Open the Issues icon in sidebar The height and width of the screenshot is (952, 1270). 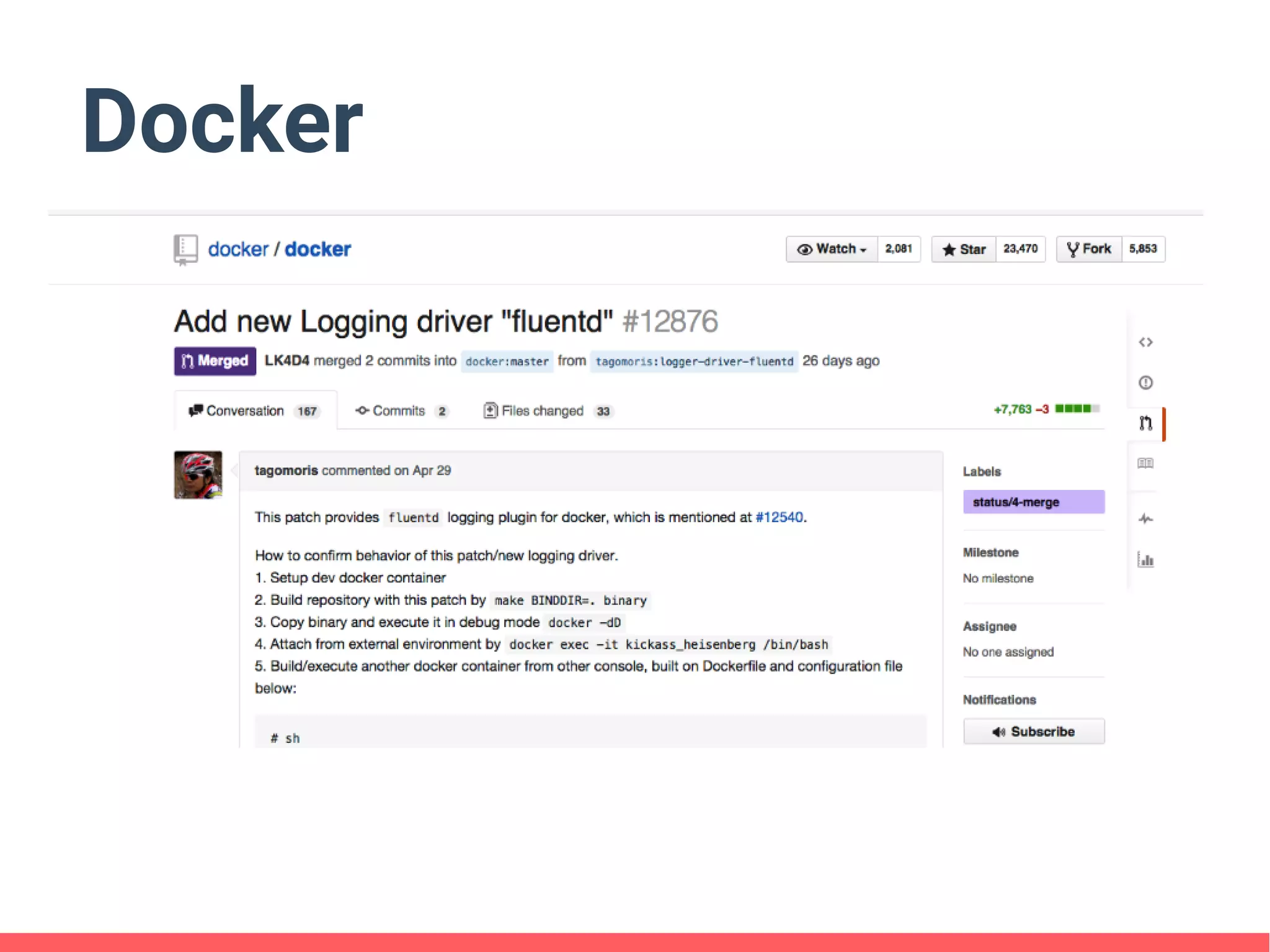click(x=1145, y=383)
